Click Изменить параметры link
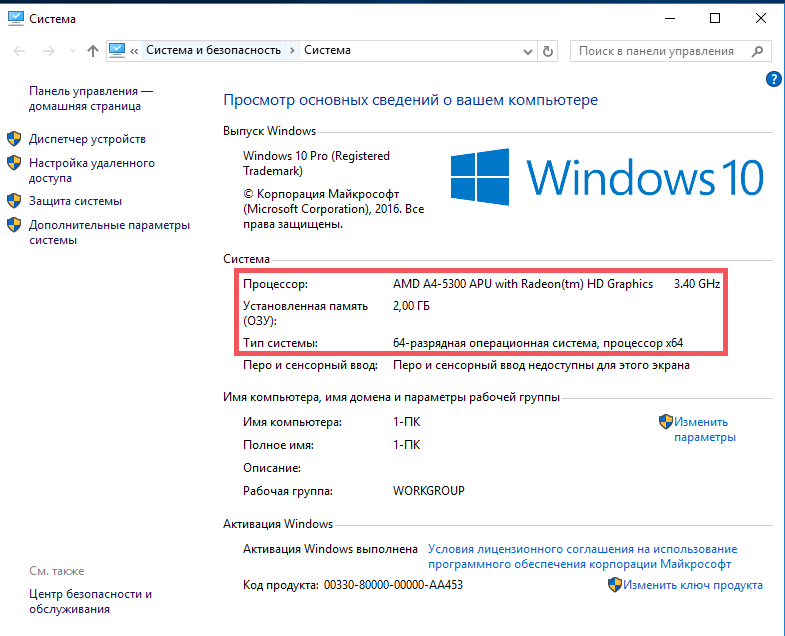Image resolution: width=785 pixels, height=636 pixels. tap(705, 429)
